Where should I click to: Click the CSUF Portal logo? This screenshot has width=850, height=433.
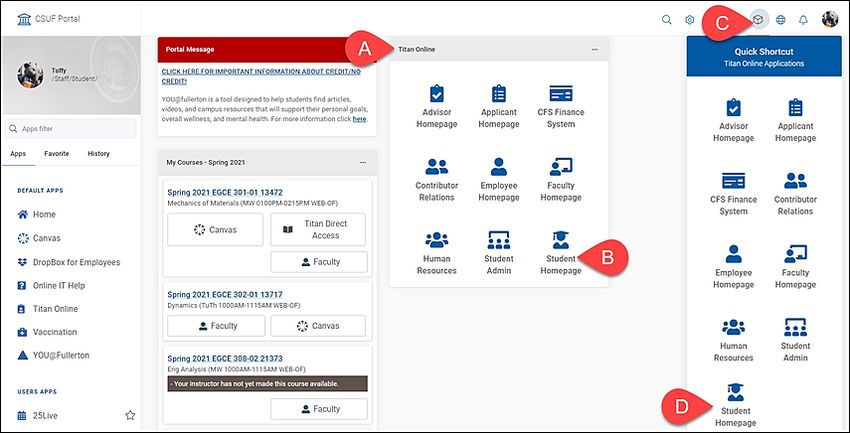point(48,19)
